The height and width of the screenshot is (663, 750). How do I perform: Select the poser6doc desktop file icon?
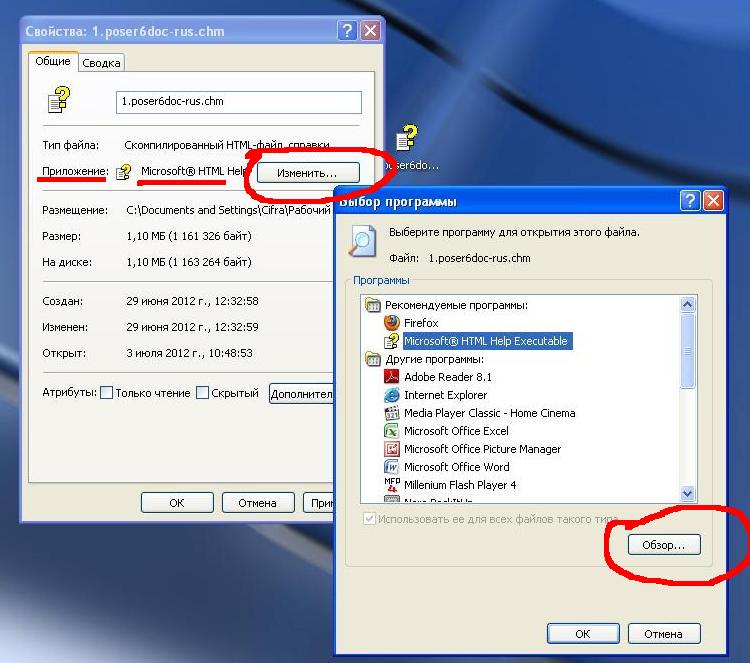click(x=407, y=137)
